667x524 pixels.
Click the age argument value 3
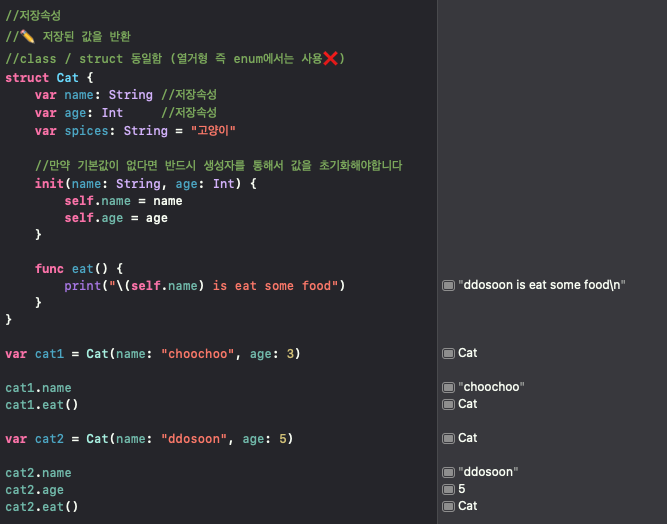tap(290, 354)
